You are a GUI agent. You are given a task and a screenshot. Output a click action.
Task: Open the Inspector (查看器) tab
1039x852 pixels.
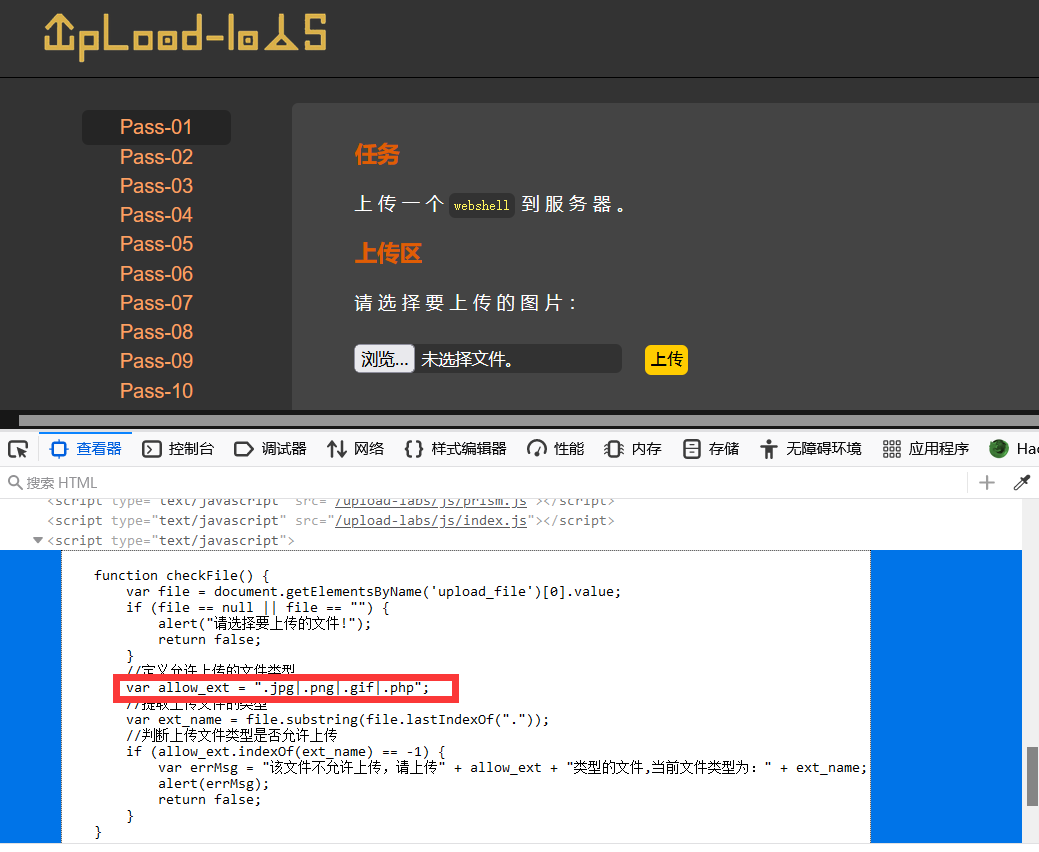click(x=86, y=449)
